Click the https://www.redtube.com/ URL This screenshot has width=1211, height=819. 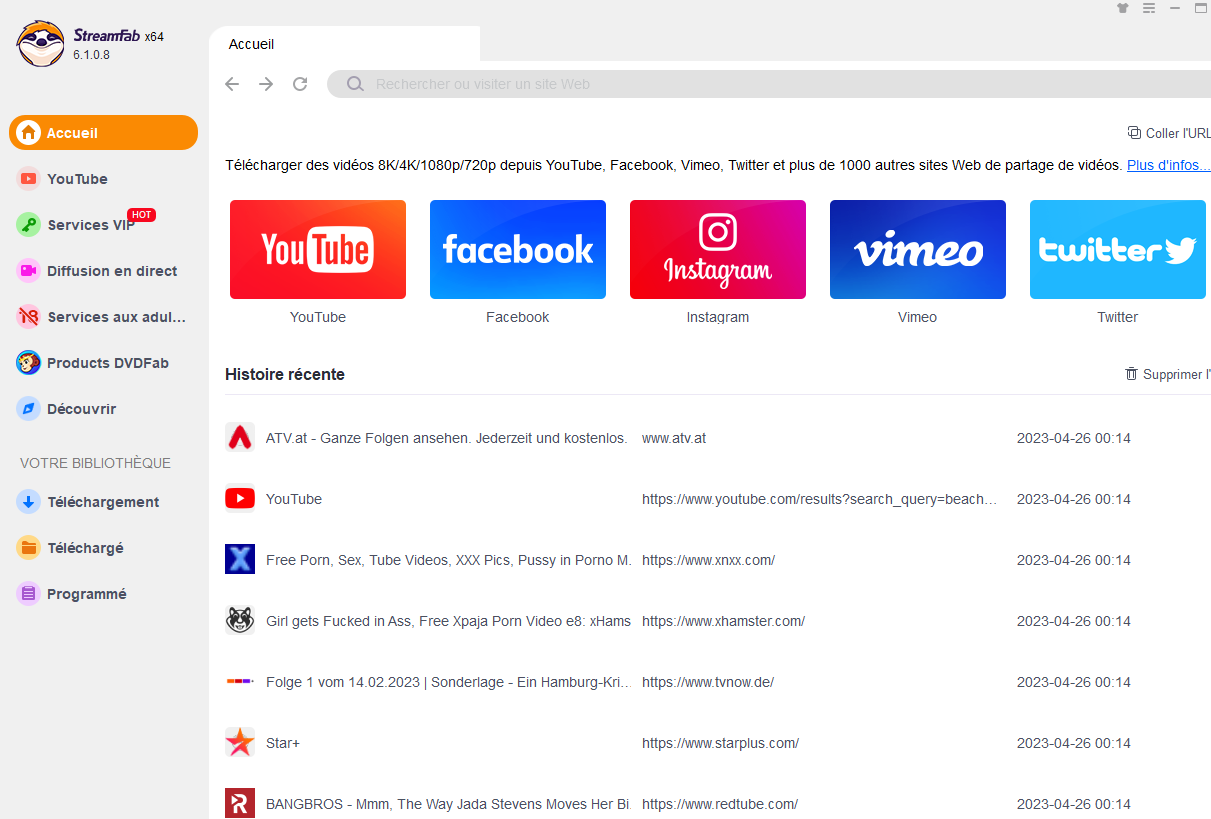720,804
